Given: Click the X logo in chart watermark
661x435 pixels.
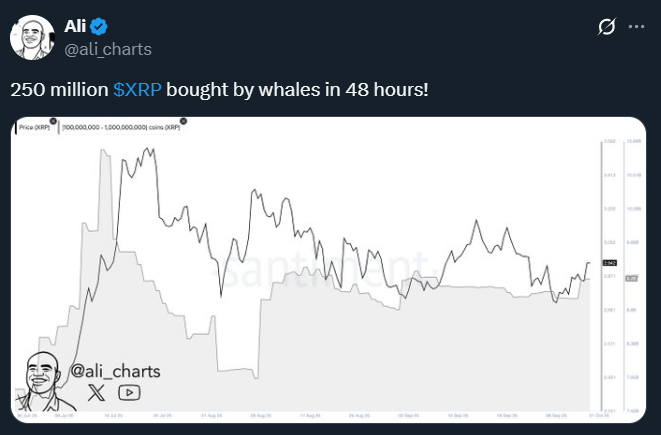Looking at the screenshot, I should tap(96, 393).
